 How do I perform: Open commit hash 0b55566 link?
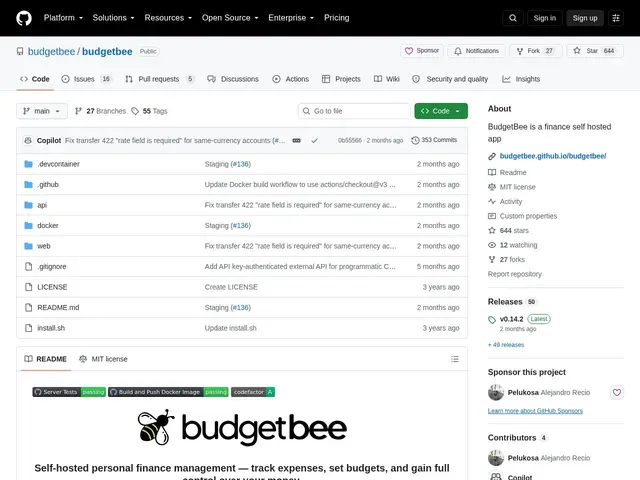[x=350, y=140]
